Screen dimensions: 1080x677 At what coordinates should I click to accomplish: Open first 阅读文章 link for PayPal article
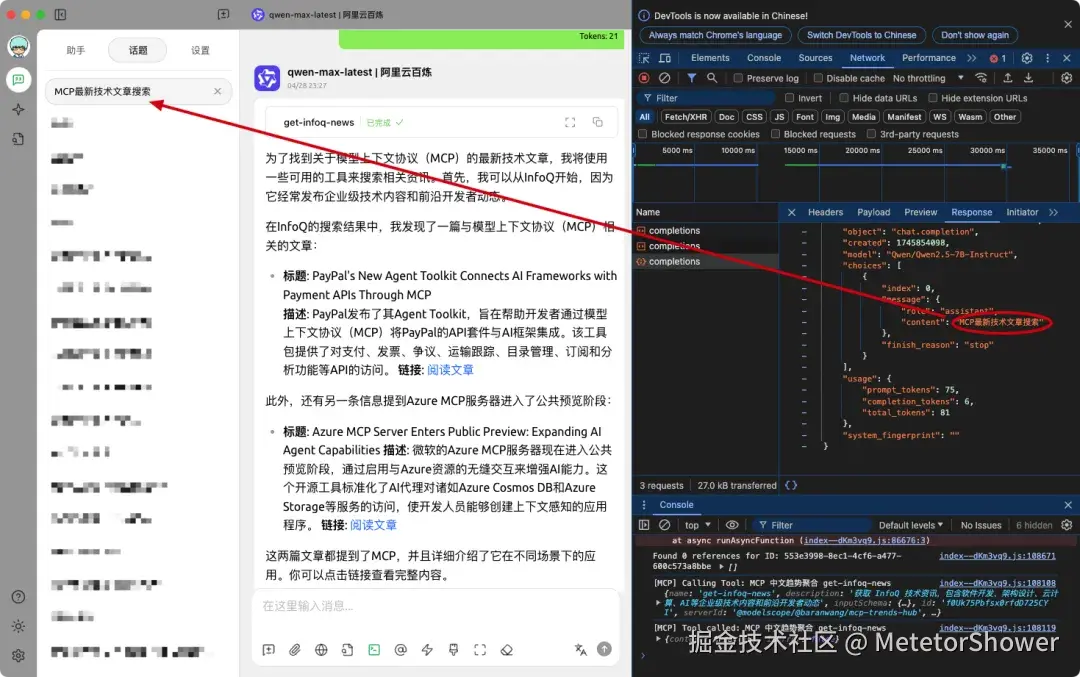450,370
